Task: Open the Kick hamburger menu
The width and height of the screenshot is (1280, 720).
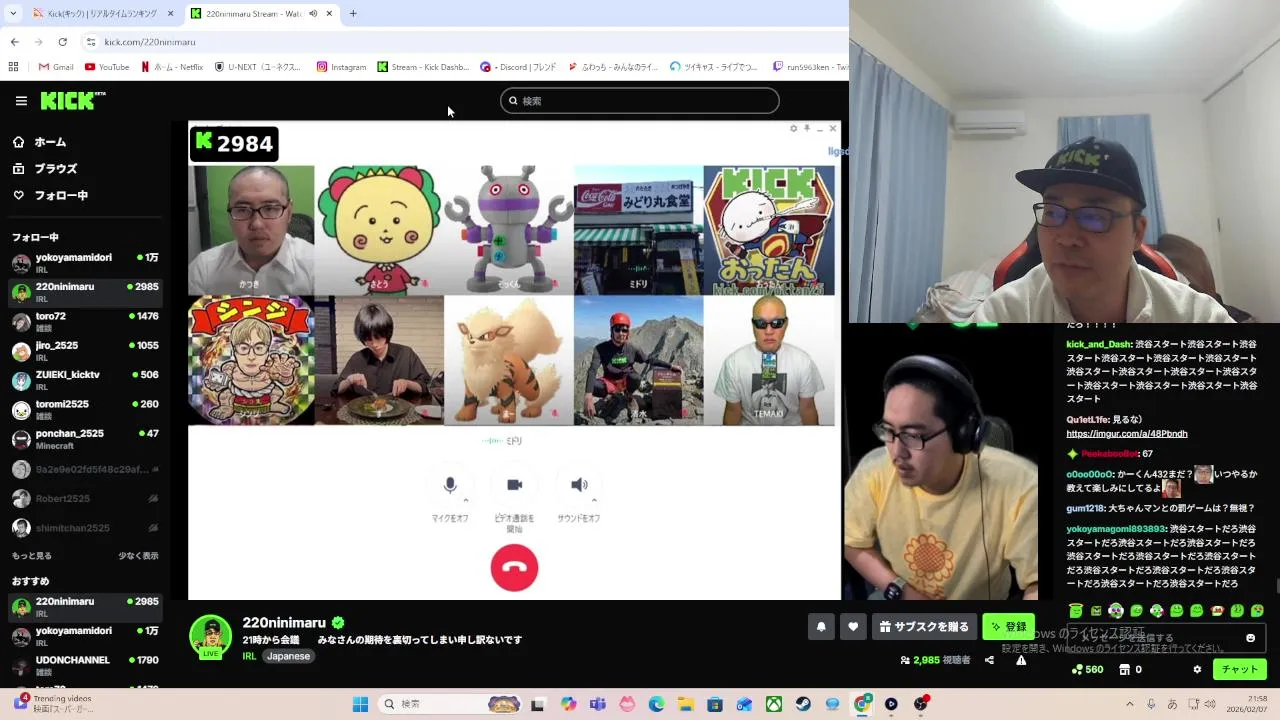Action: pos(21,101)
